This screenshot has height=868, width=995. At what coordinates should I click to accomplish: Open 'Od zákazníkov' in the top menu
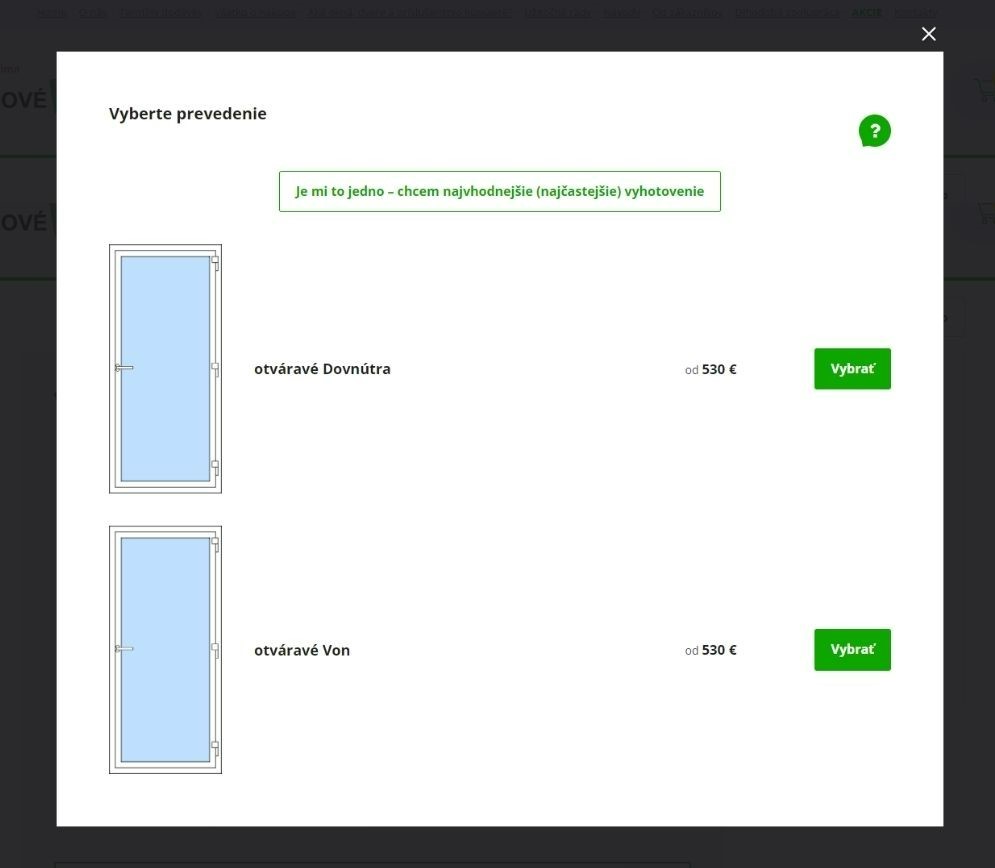pyautogui.click(x=686, y=13)
